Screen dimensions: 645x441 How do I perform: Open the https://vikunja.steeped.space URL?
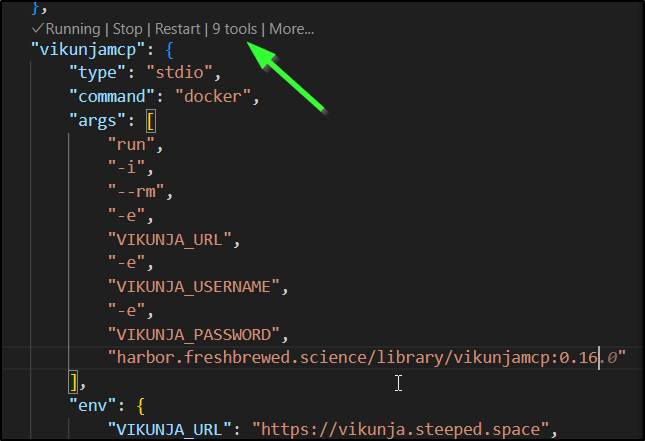(400, 429)
